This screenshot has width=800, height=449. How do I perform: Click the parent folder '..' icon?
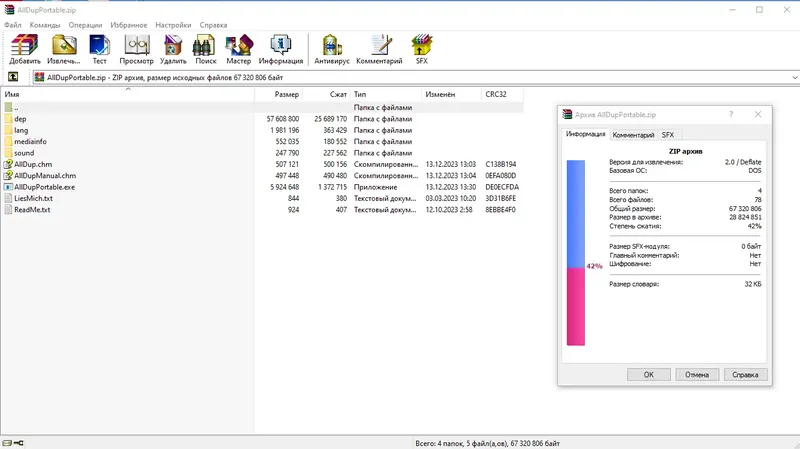tap(9, 107)
